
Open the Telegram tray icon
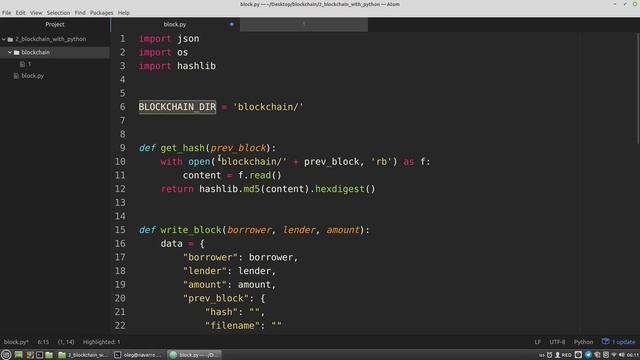click(x=588, y=355)
